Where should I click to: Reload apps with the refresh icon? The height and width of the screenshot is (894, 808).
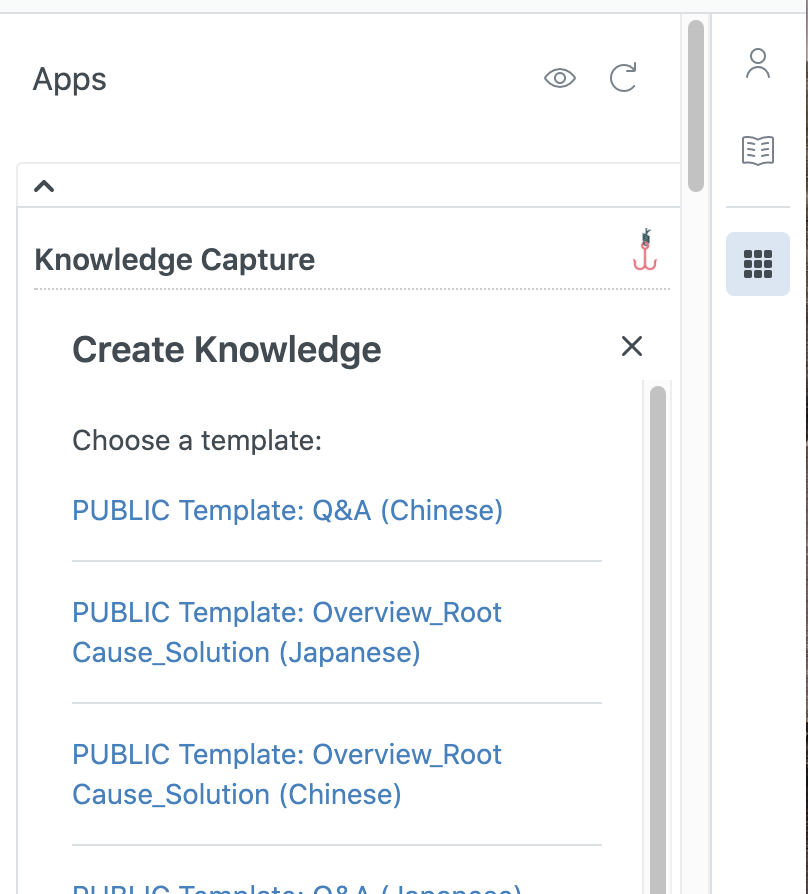tap(623, 78)
